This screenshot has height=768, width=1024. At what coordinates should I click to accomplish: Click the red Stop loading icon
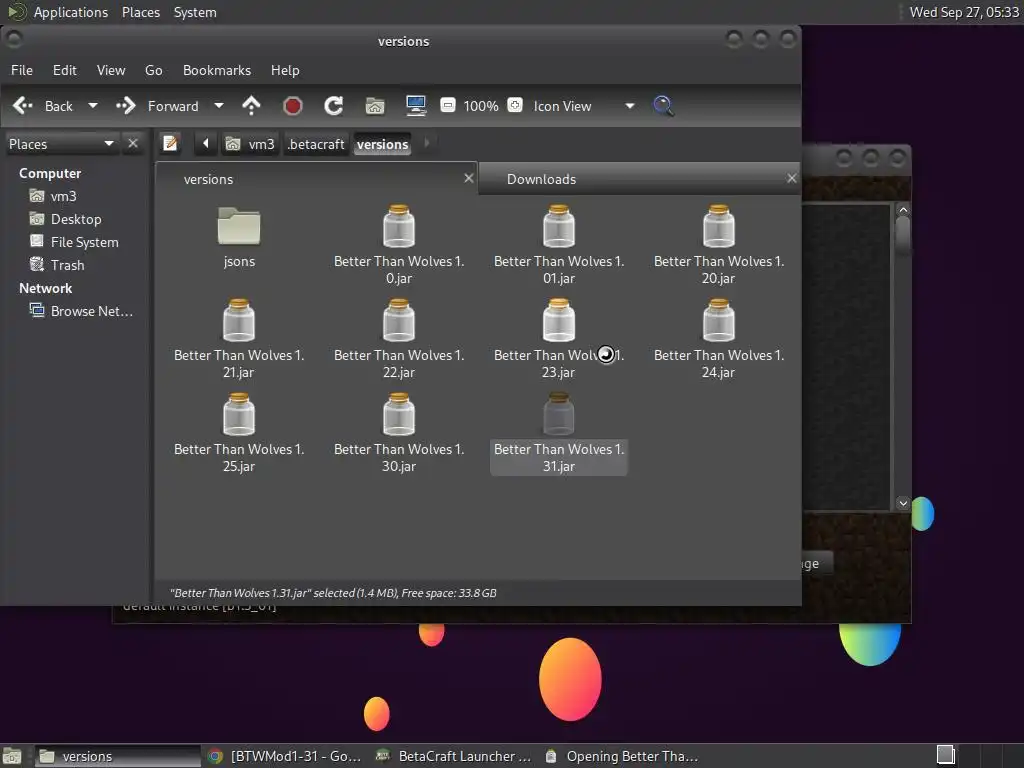click(x=293, y=106)
